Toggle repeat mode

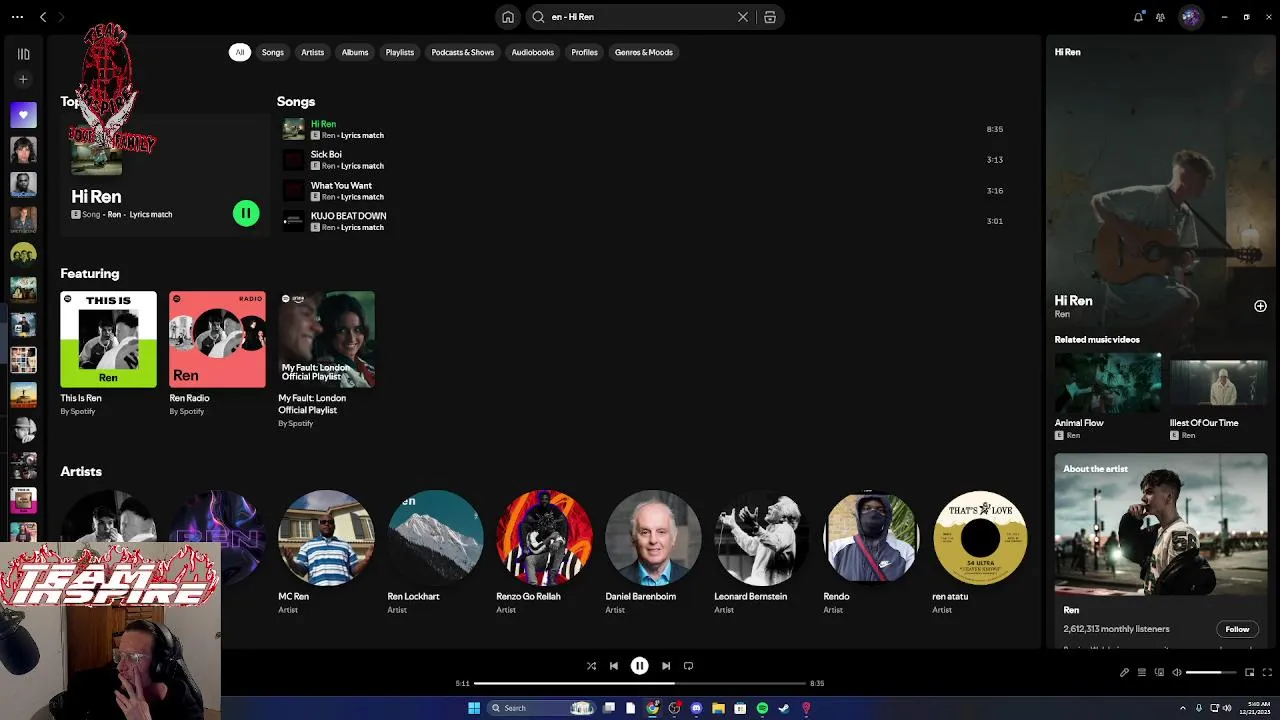[688, 666]
